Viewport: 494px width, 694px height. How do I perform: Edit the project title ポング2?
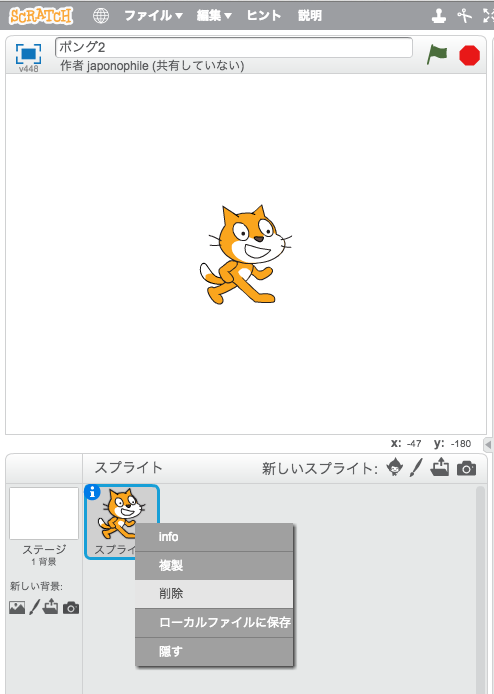[x=234, y=47]
